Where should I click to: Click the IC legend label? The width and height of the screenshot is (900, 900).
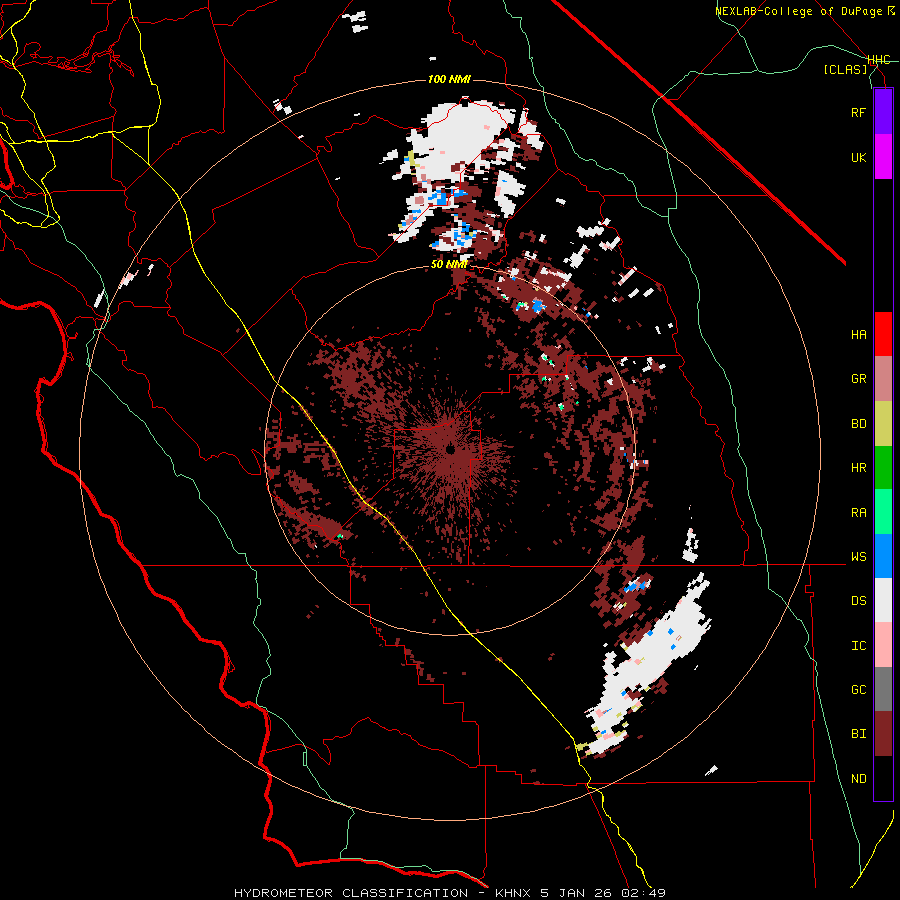coord(858,646)
